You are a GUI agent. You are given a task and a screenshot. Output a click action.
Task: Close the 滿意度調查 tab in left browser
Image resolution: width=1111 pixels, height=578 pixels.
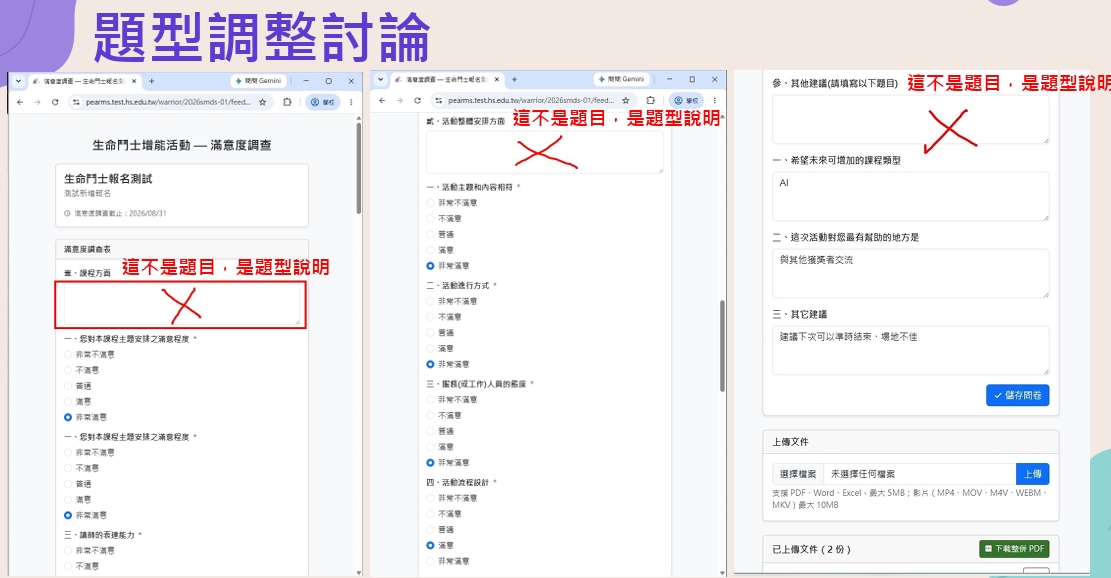coord(134,81)
